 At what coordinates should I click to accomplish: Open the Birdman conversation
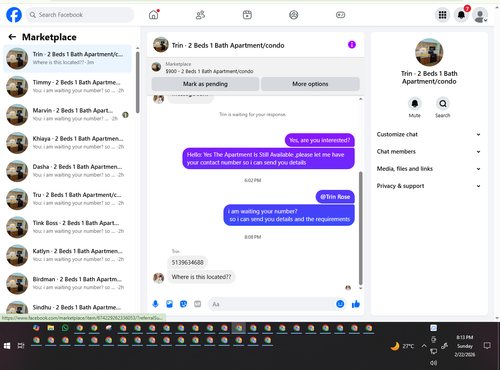click(67, 283)
